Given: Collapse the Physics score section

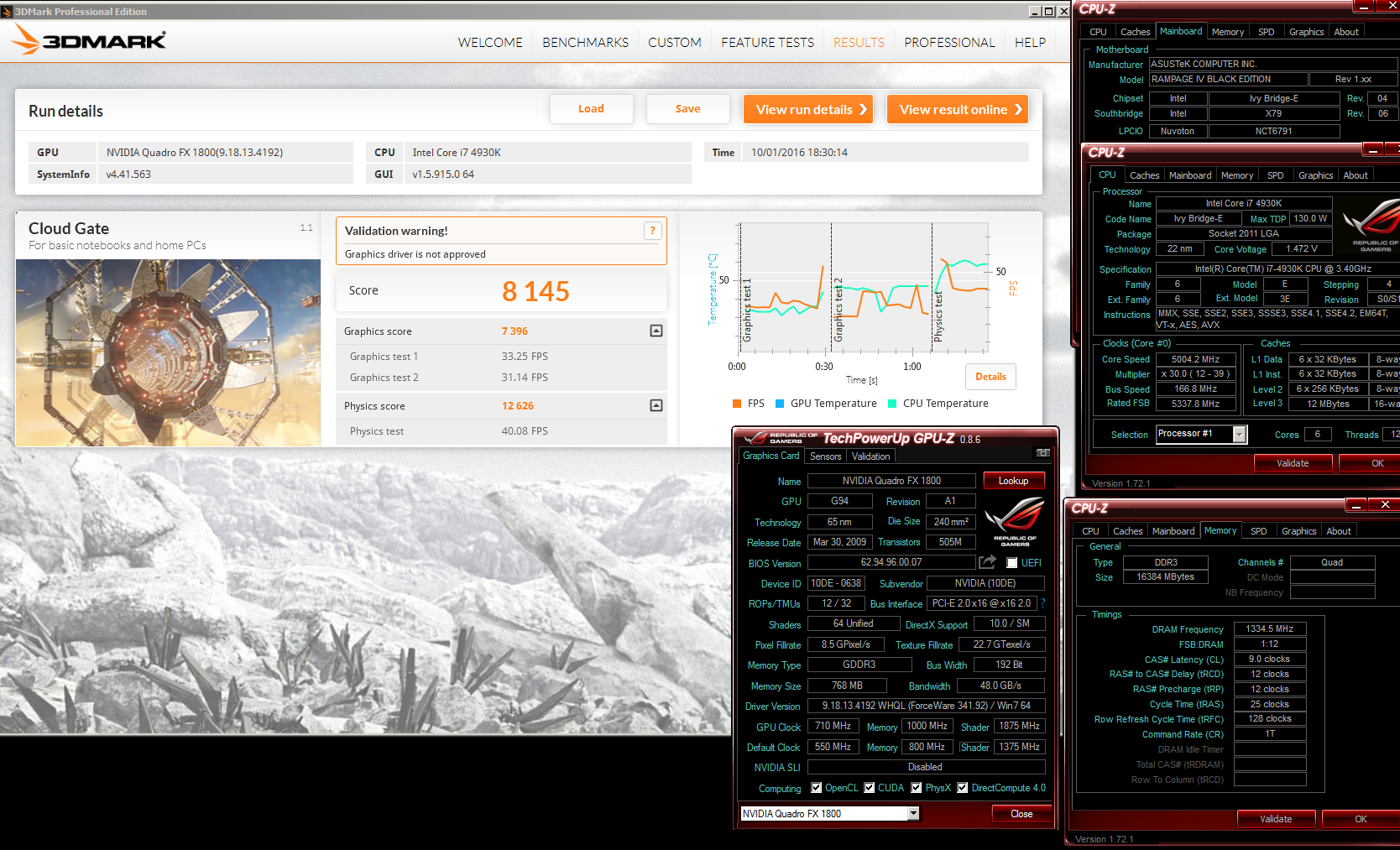Looking at the screenshot, I should (x=656, y=405).
